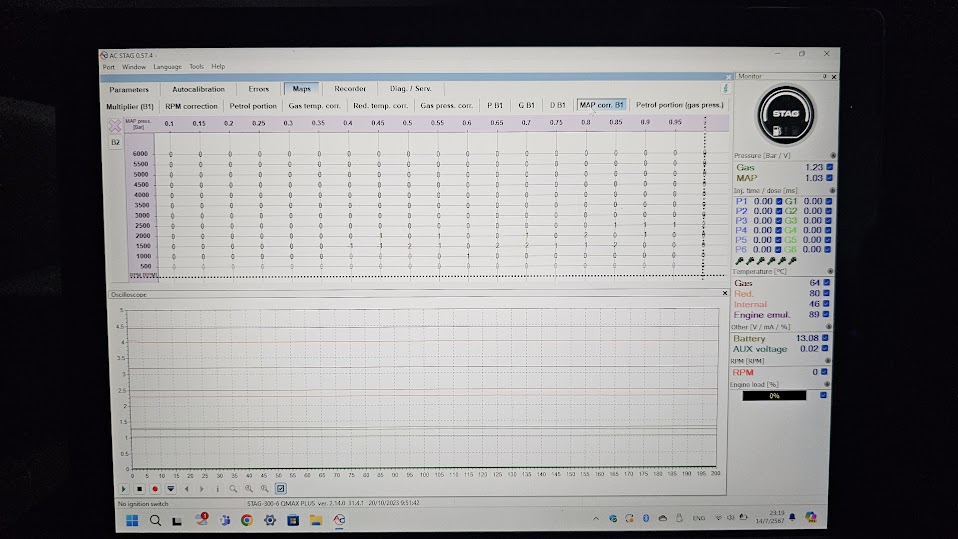The width and height of the screenshot is (958, 539).
Task: Open the Diag. / Serv. tab
Action: tap(411, 89)
